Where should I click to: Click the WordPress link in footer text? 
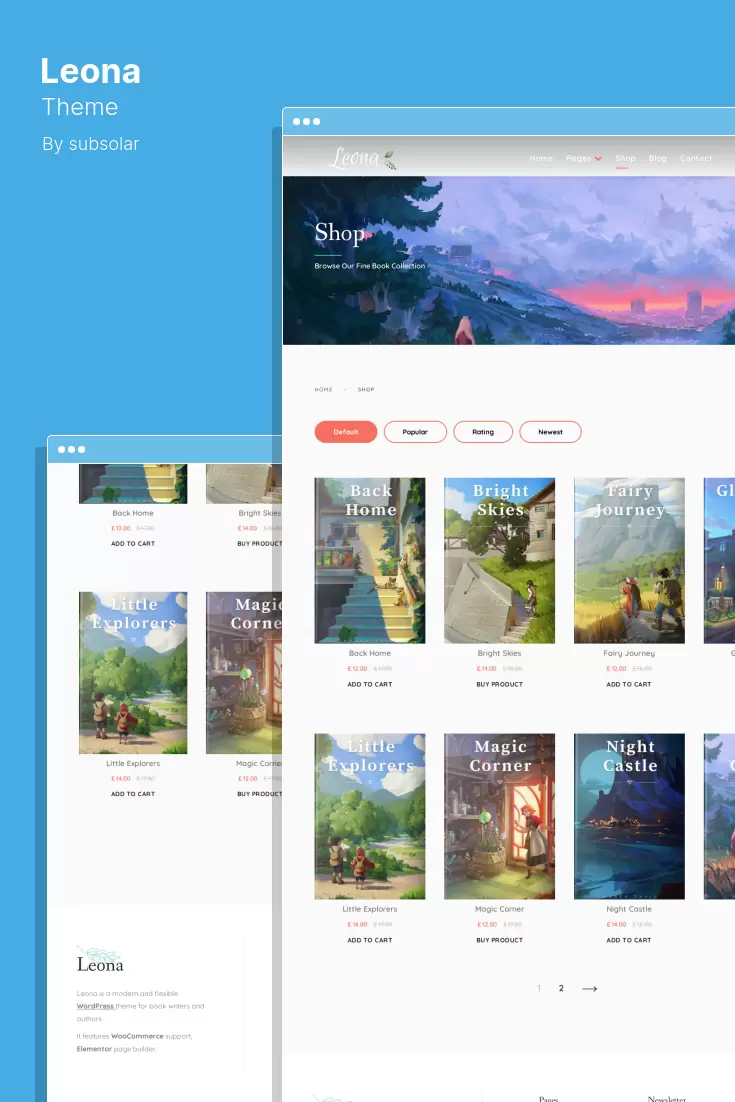coord(95,1006)
